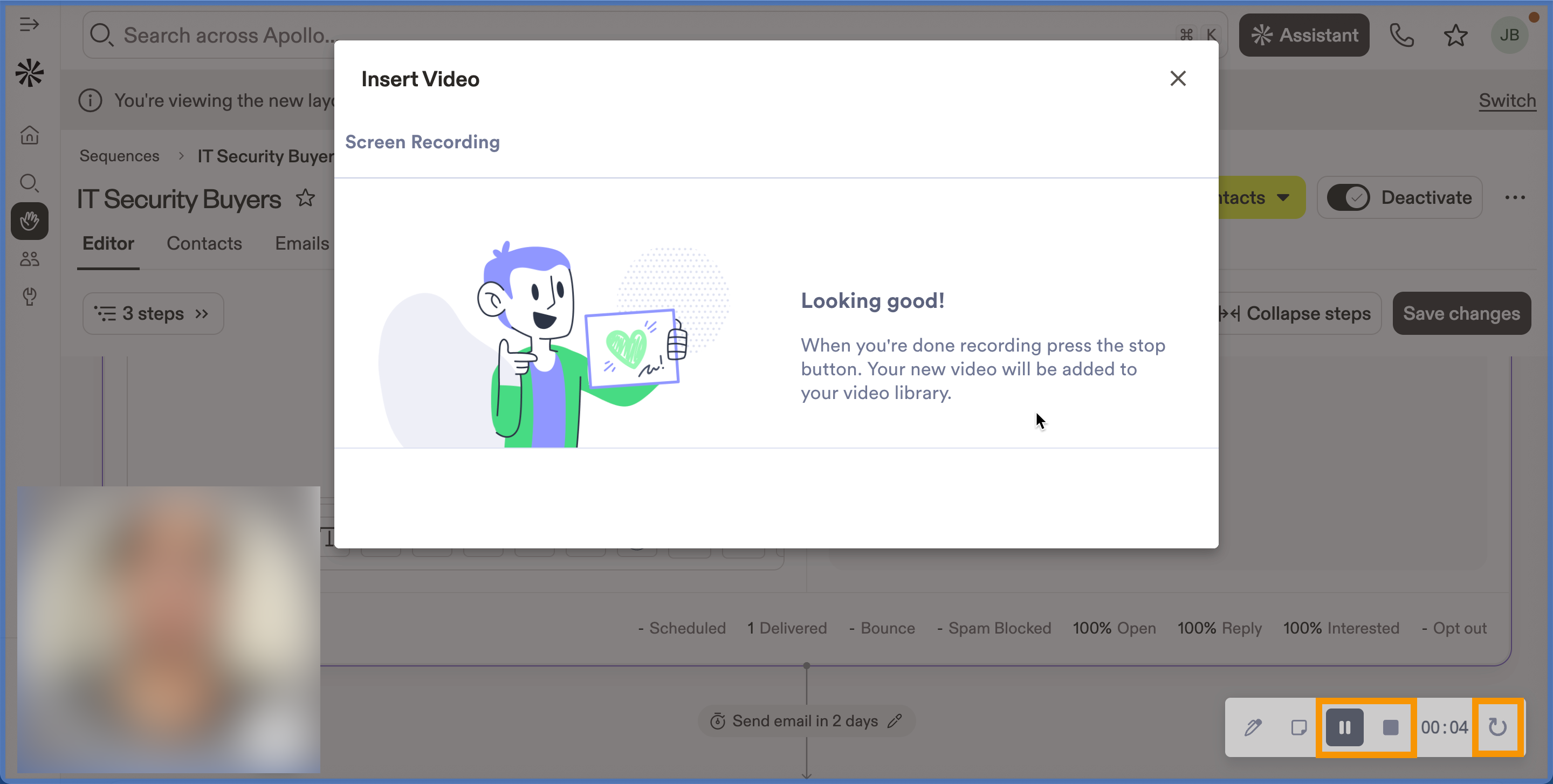
Task: Click the sticky note icon in the recorder bar
Action: click(x=1298, y=727)
